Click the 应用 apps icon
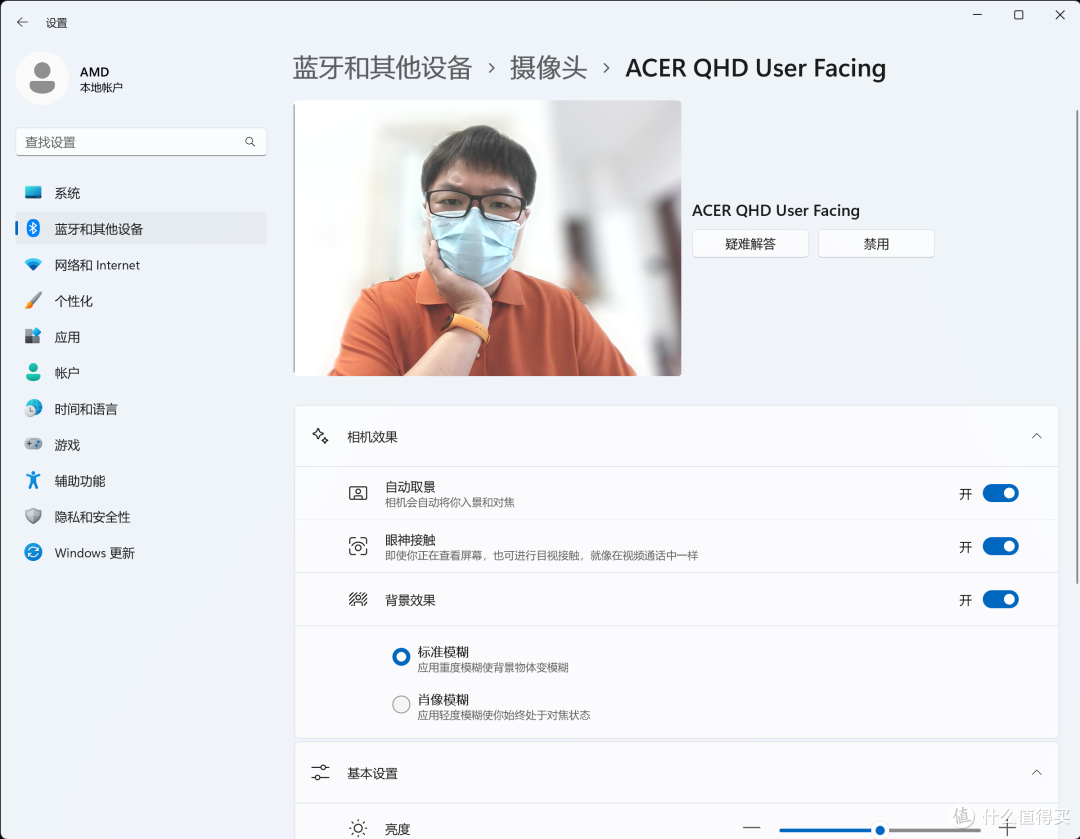Image resolution: width=1080 pixels, height=839 pixels. click(x=33, y=336)
